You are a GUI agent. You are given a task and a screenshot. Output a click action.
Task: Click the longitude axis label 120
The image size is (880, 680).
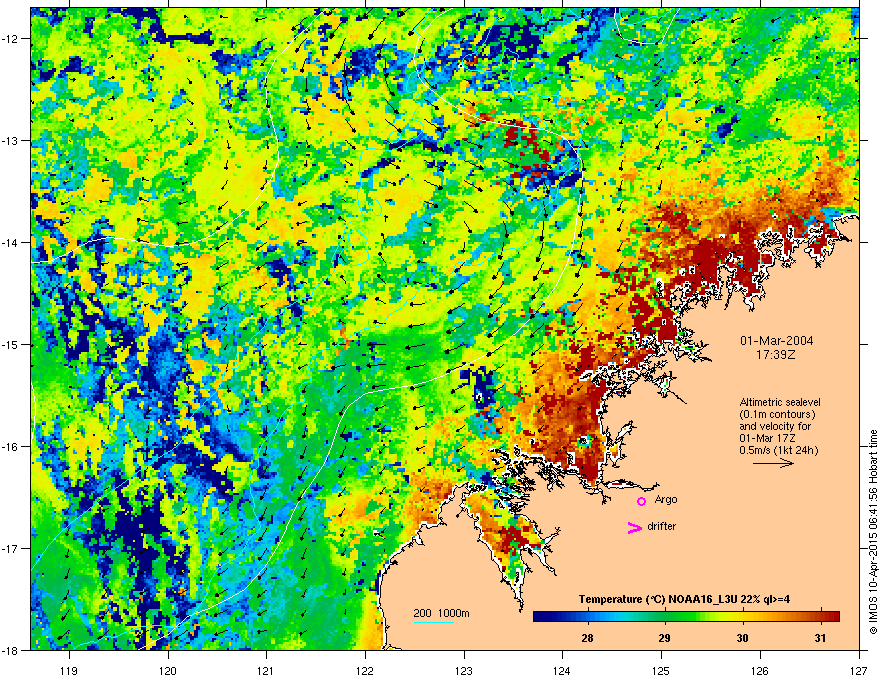168,670
